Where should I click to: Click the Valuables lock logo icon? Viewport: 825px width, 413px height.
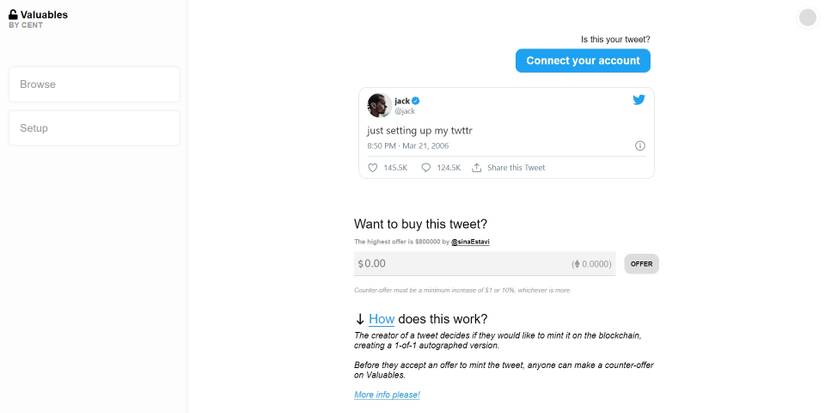coord(13,15)
